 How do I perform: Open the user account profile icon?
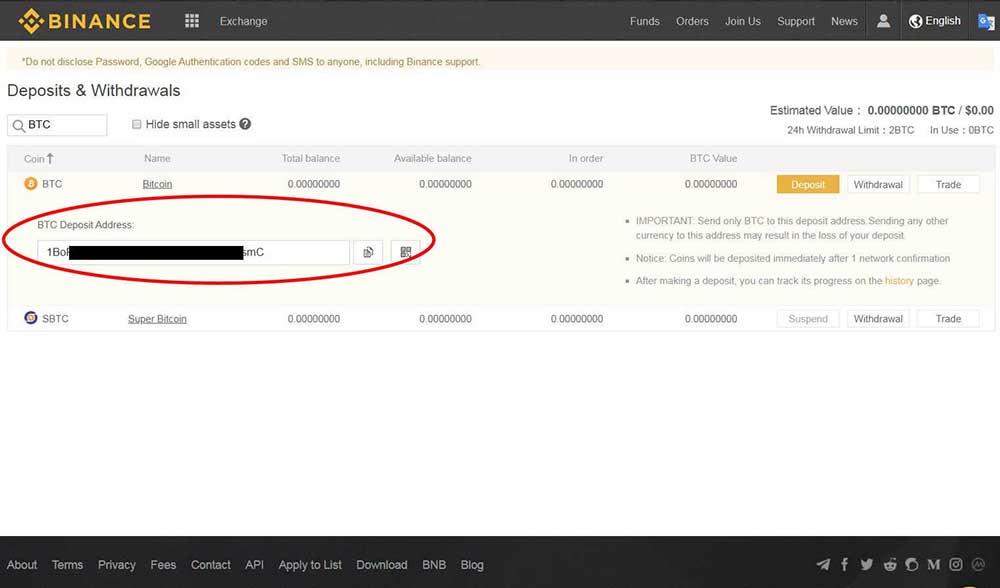[x=883, y=21]
